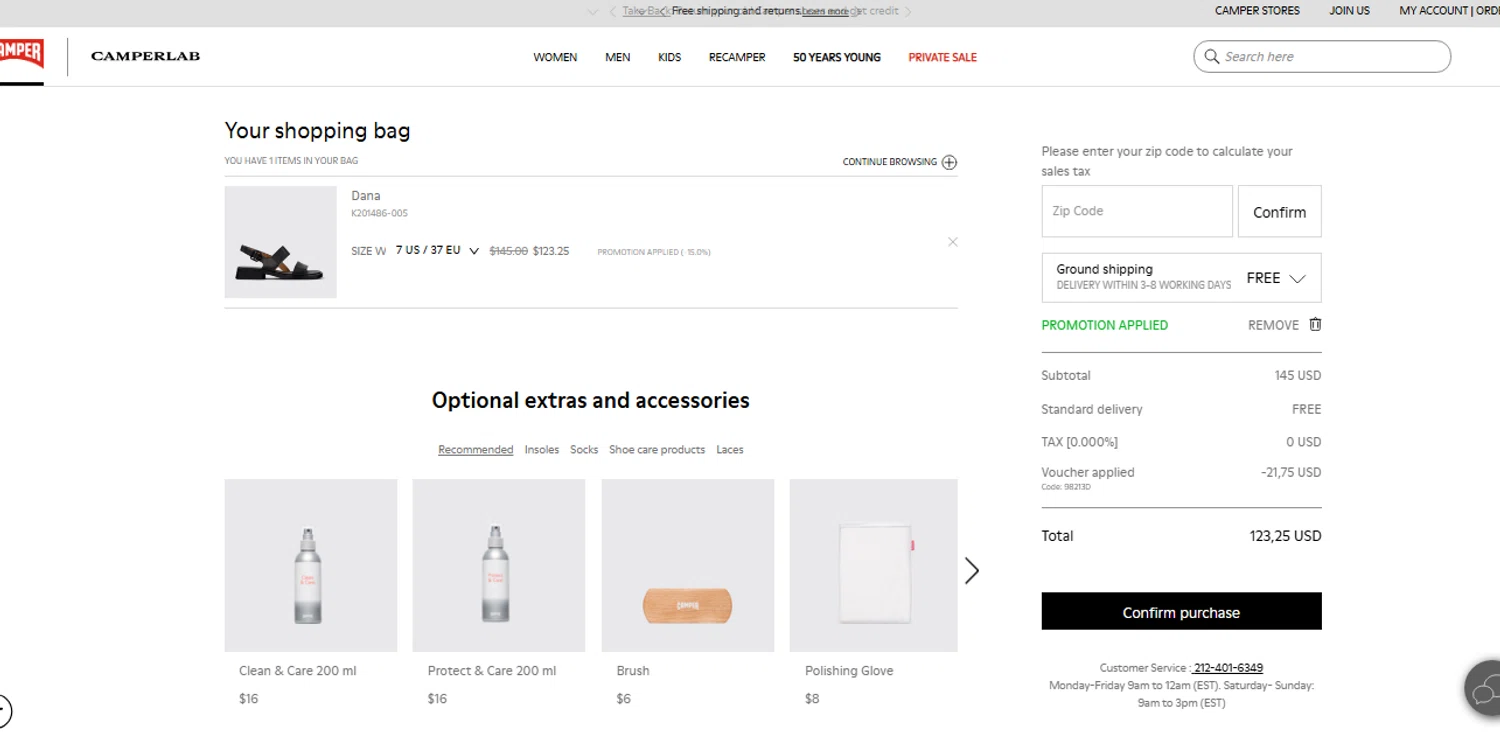Click the $123.25 discounted price

pyautogui.click(x=551, y=251)
